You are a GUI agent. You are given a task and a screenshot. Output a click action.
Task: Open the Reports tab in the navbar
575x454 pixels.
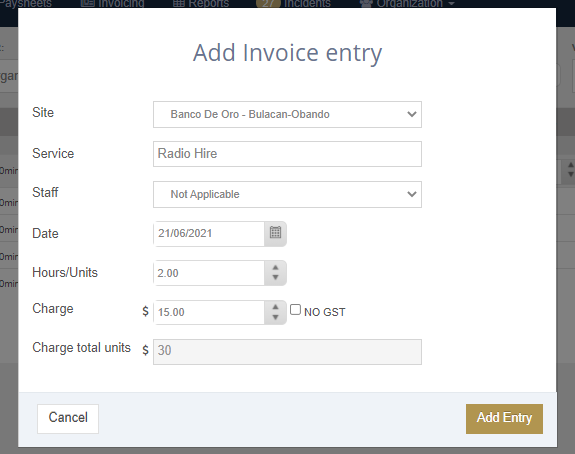click(201, 4)
